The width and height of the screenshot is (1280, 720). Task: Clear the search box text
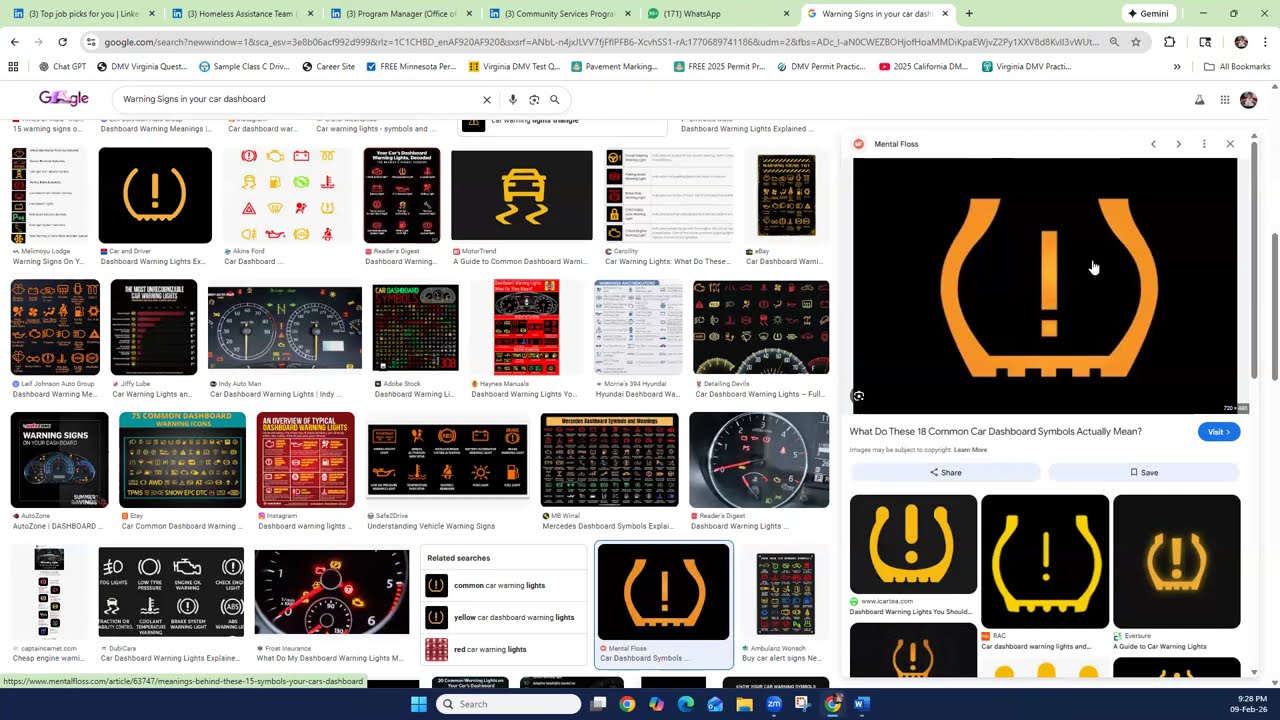[x=487, y=100]
